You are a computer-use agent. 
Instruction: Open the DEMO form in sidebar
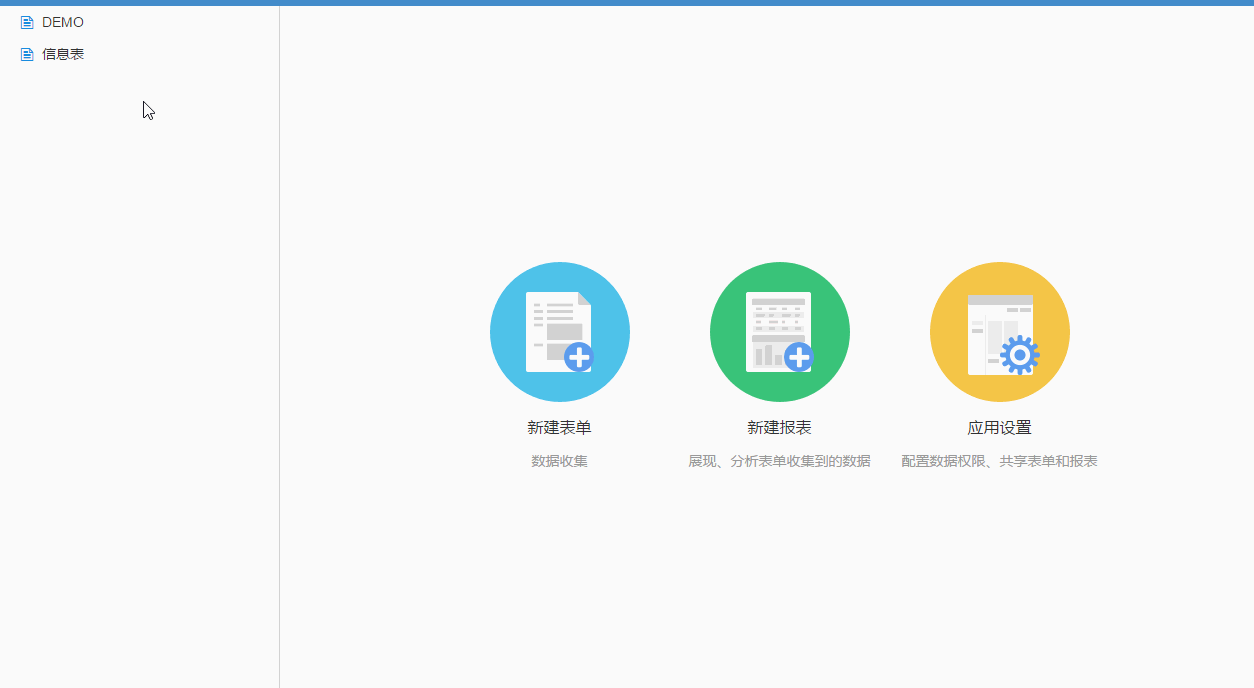[x=63, y=22]
